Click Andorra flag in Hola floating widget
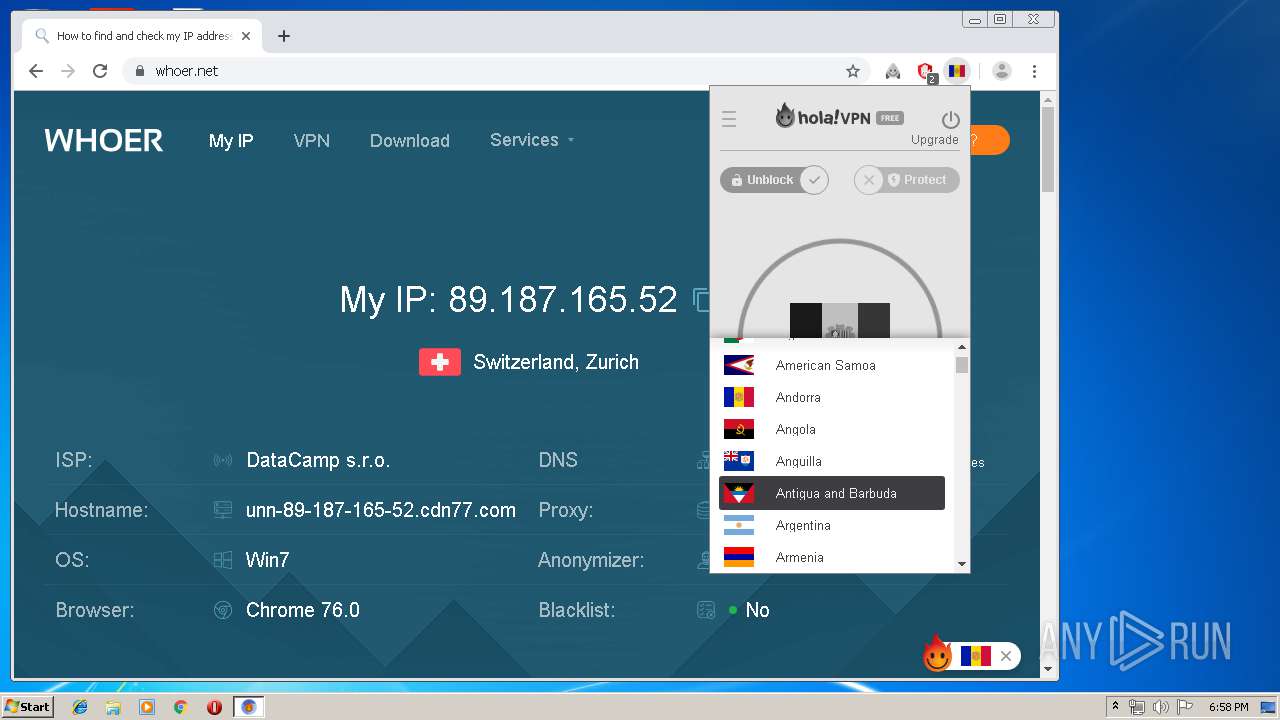Screen dimensions: 1280x720 (x=976, y=656)
